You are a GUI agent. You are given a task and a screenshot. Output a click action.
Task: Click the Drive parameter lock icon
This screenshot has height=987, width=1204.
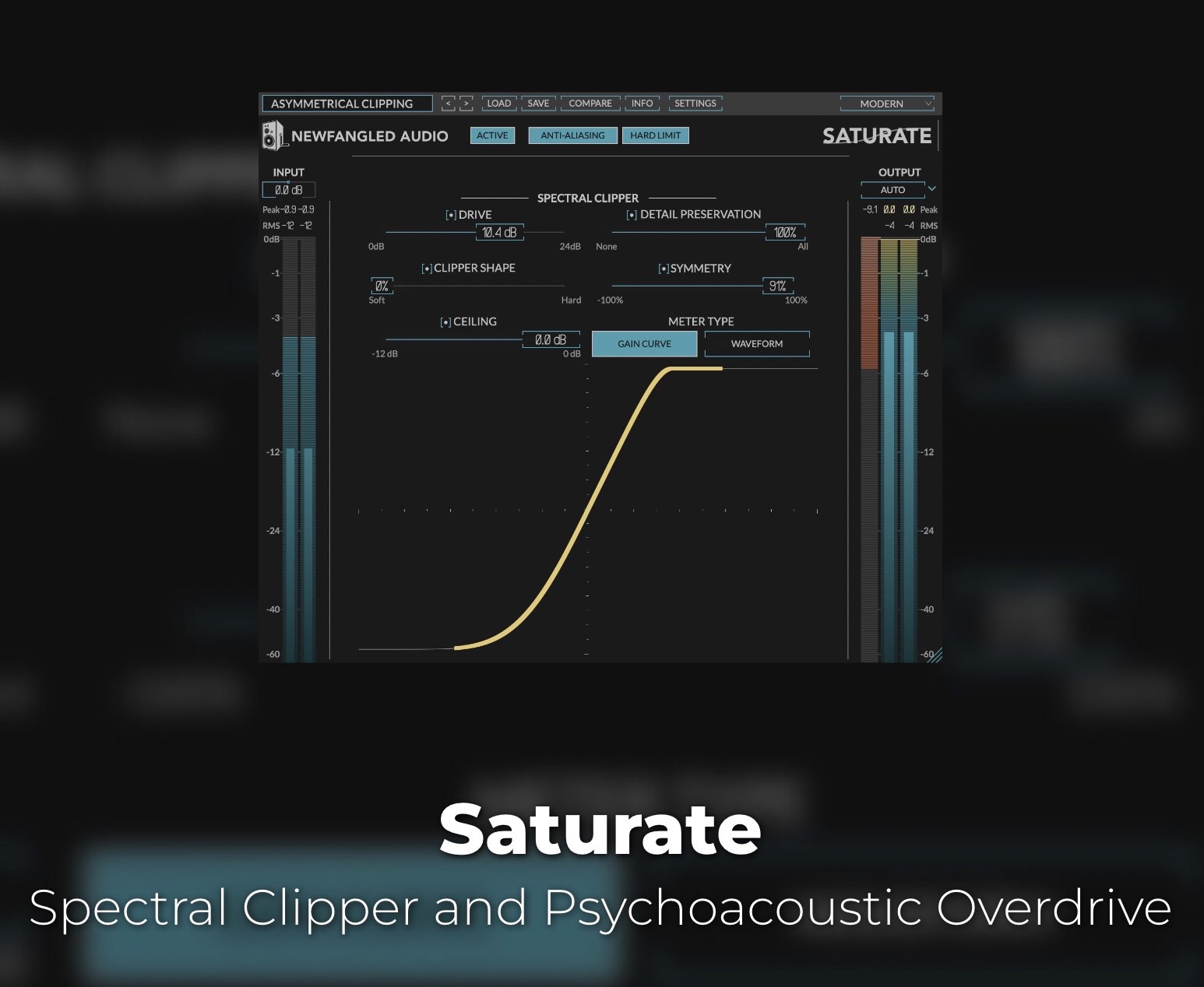(x=451, y=216)
